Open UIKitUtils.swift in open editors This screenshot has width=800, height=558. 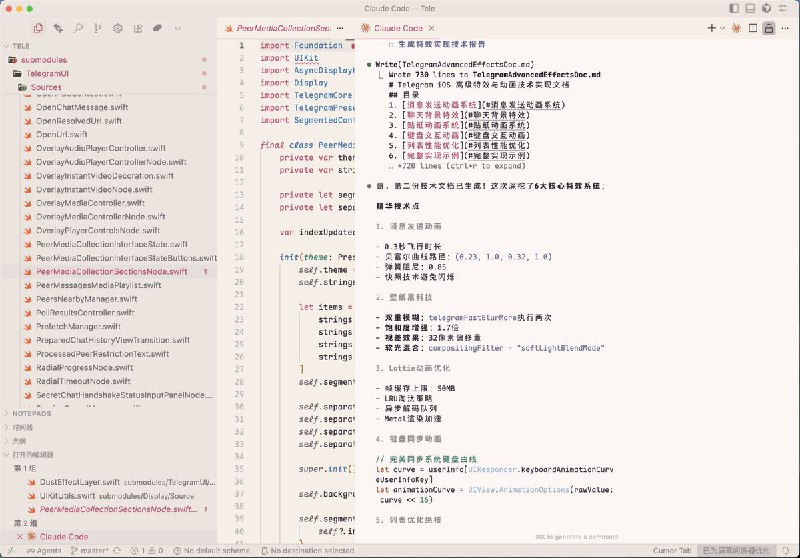coord(111,496)
